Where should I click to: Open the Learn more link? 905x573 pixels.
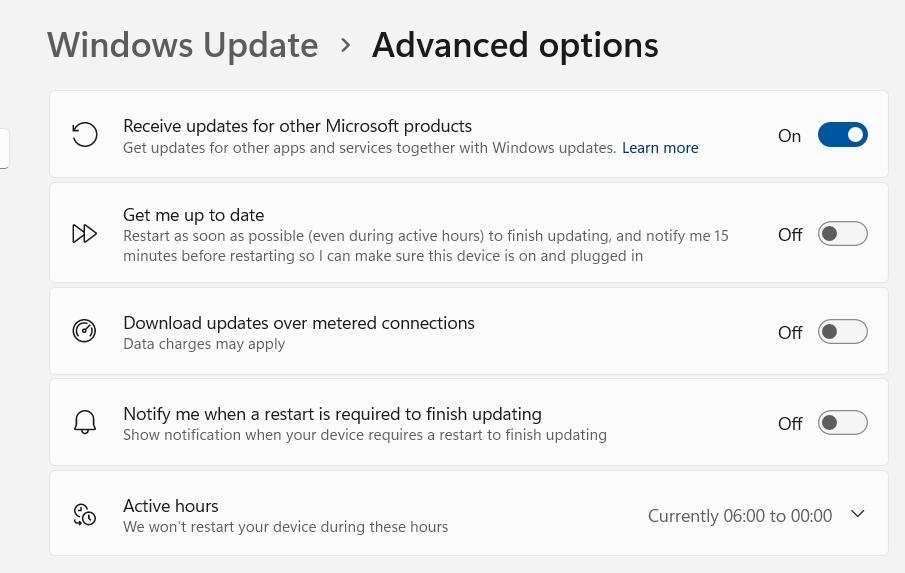pyautogui.click(x=660, y=148)
